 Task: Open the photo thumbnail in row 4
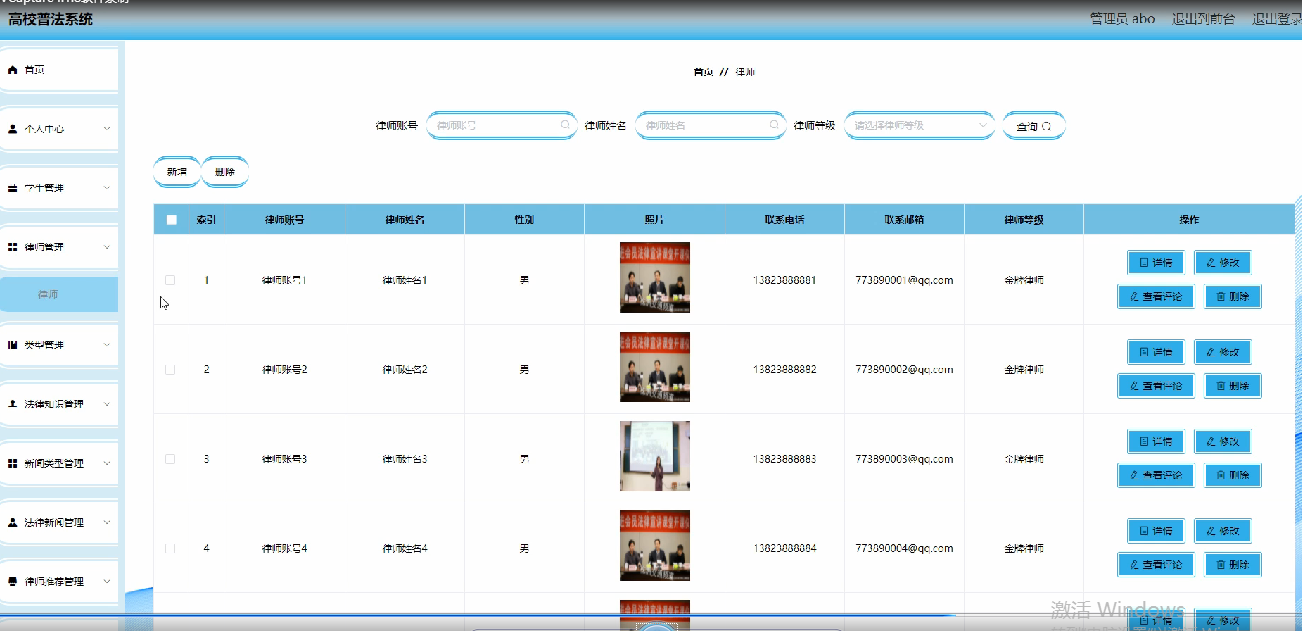[655, 546]
